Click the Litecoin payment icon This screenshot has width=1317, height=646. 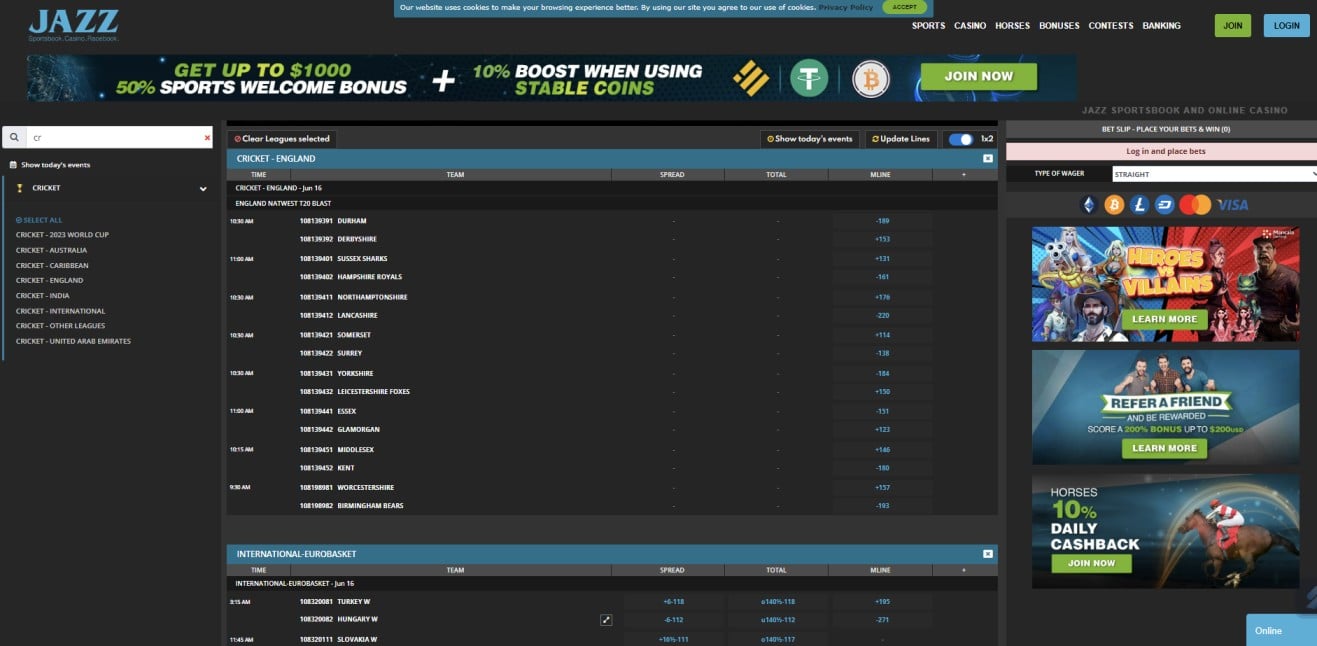coord(1139,205)
